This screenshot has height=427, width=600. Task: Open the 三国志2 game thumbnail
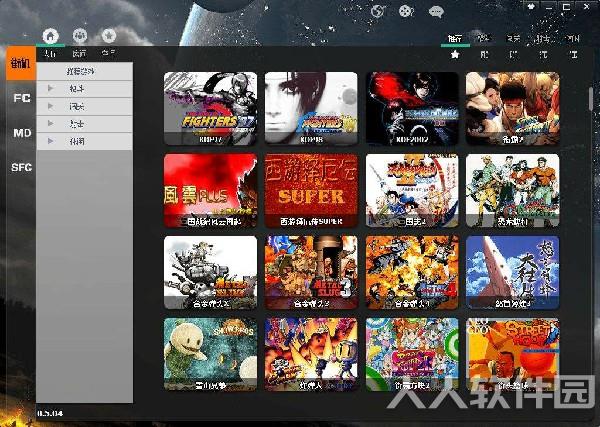point(412,191)
